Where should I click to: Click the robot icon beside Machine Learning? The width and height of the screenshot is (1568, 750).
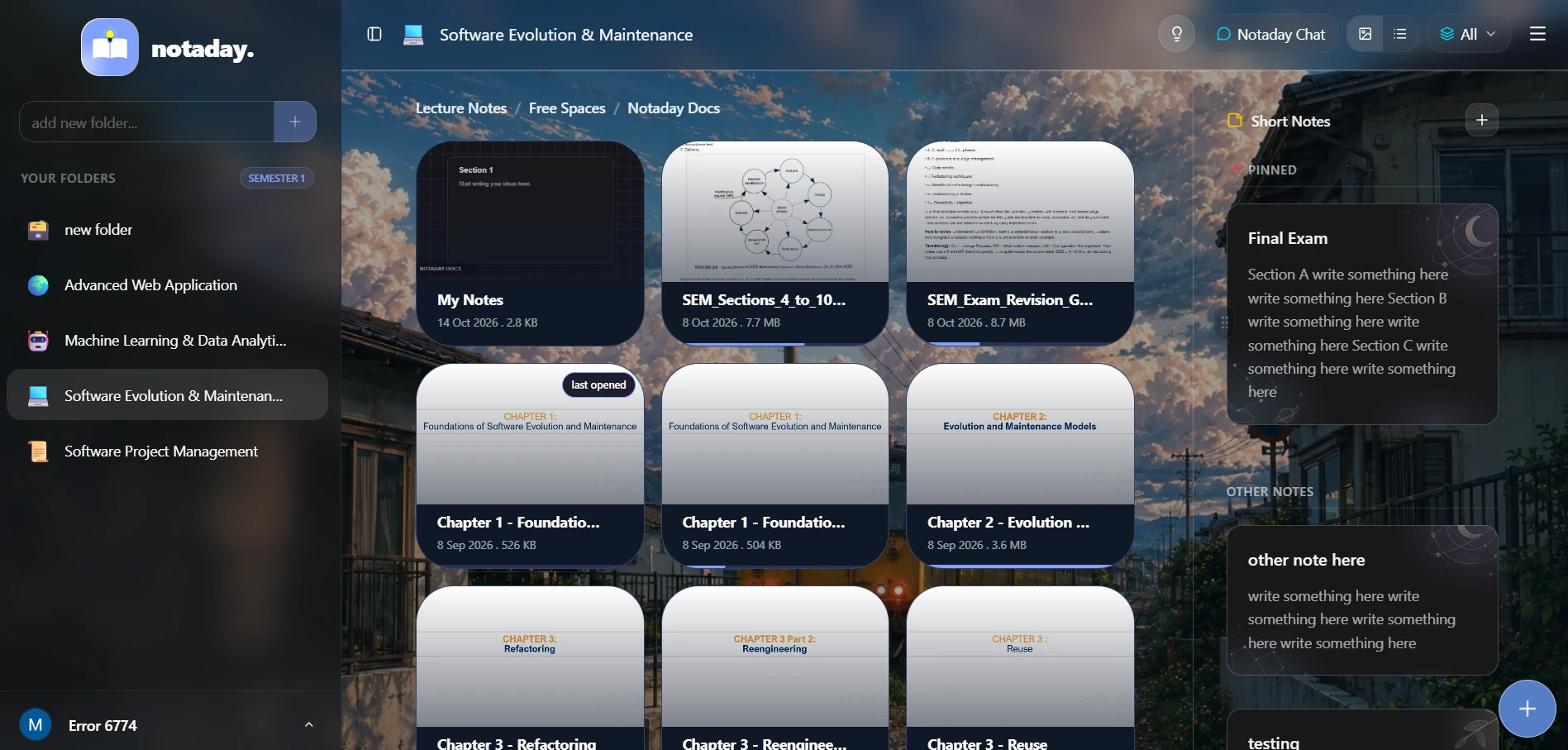(38, 341)
